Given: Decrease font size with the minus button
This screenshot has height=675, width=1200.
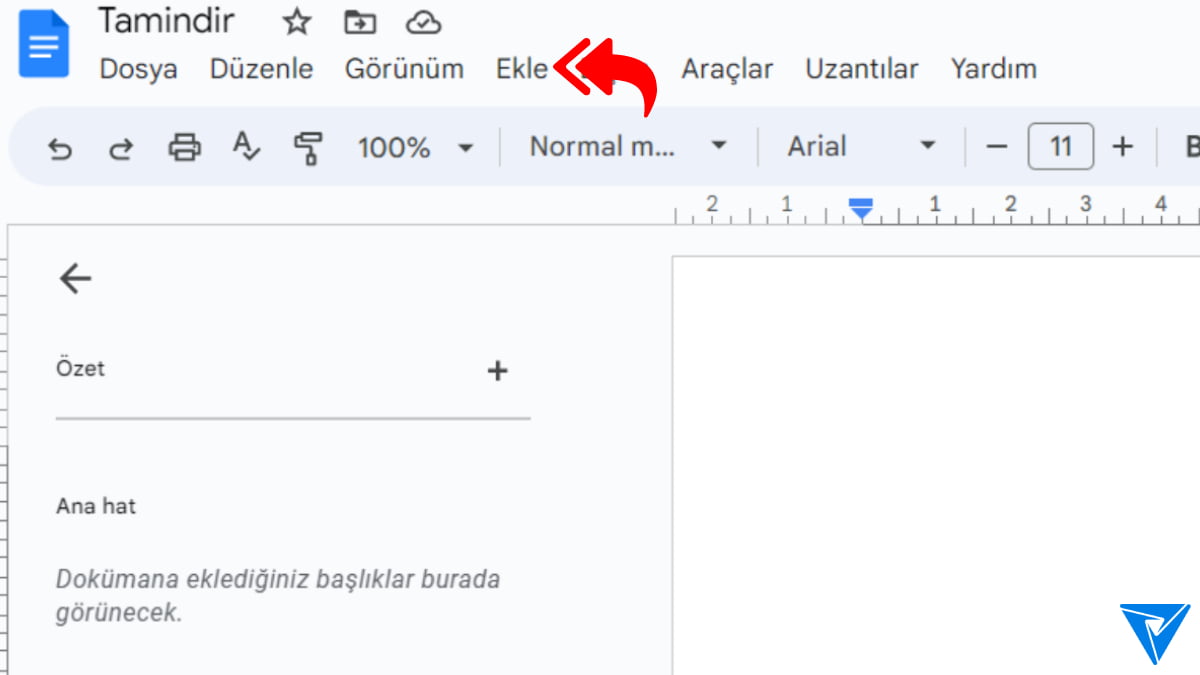Looking at the screenshot, I should click(x=996, y=147).
